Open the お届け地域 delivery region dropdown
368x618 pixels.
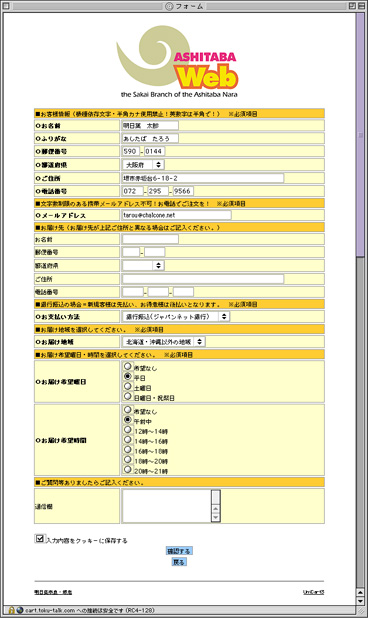(164, 341)
